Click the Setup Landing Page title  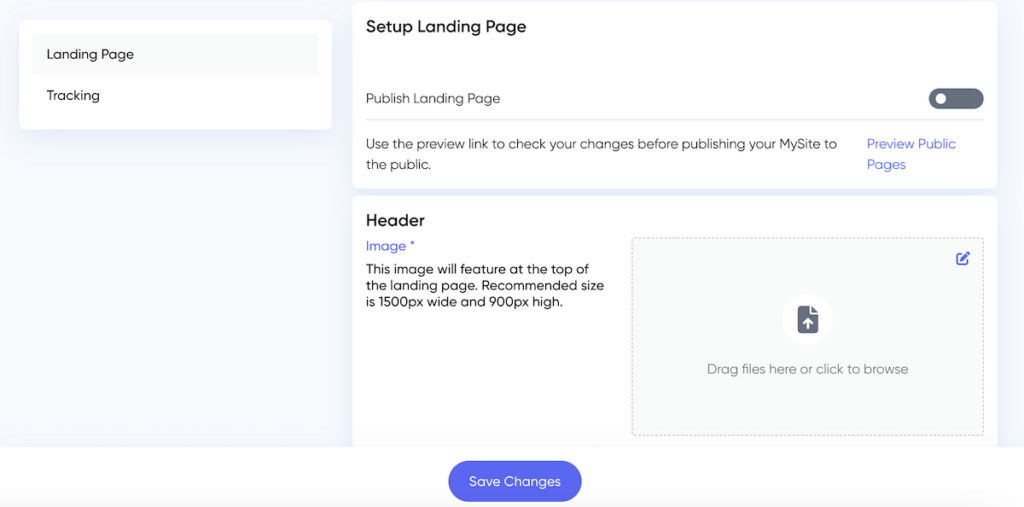pyautogui.click(x=446, y=27)
